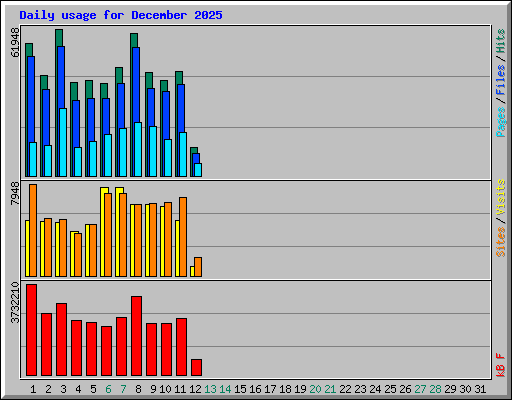
Task: Select the orange Sites bar for day 11
Action: pos(183,237)
